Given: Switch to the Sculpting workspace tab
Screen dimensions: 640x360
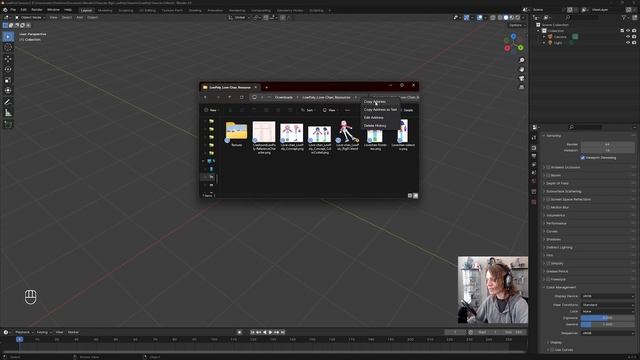Looking at the screenshot, I should click(126, 10).
